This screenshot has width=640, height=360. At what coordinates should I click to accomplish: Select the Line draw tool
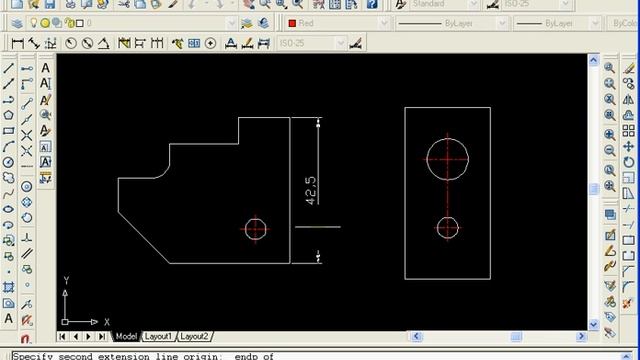tap(9, 68)
